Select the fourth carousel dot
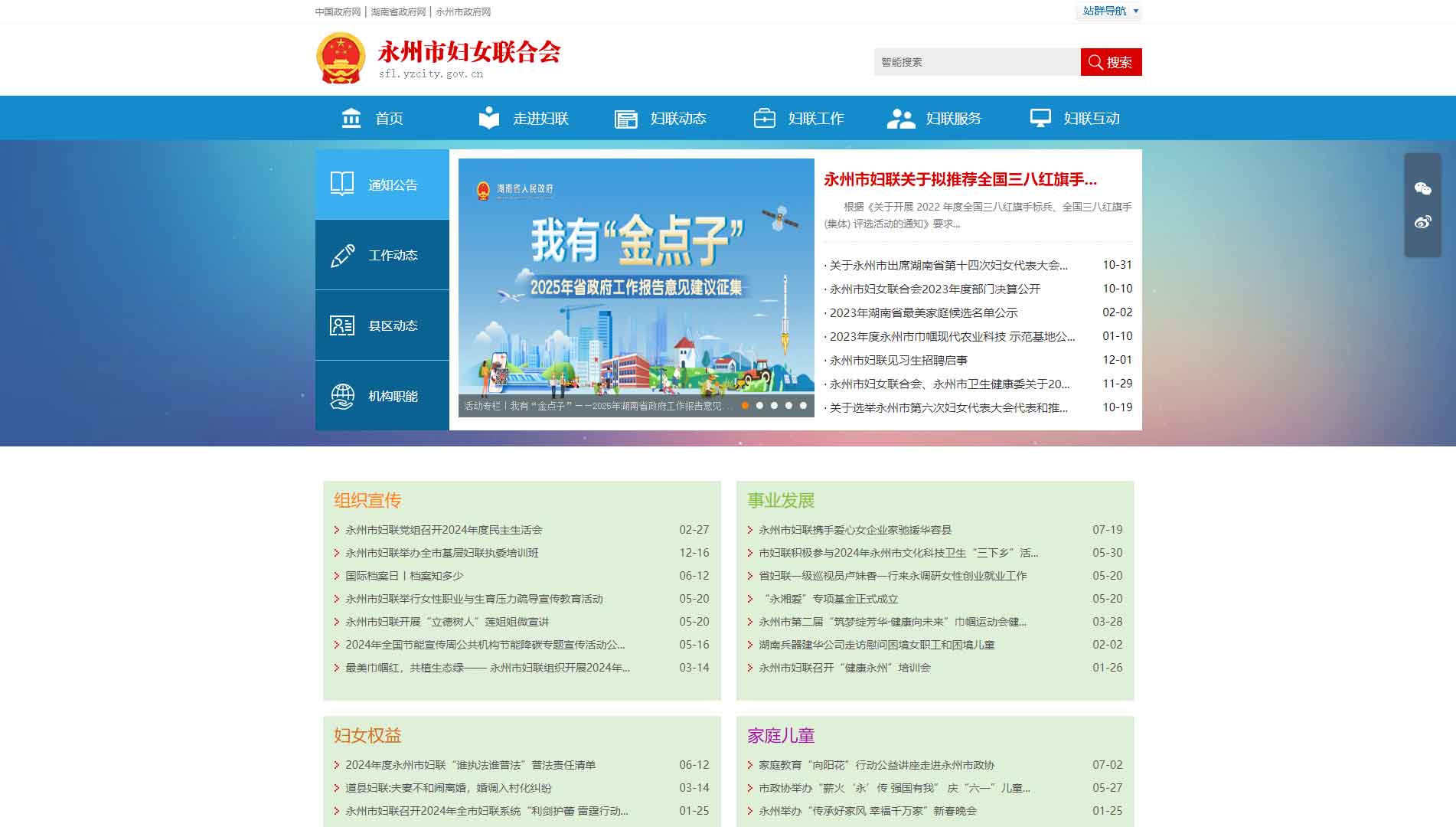This screenshot has height=827, width=1456. tap(788, 406)
